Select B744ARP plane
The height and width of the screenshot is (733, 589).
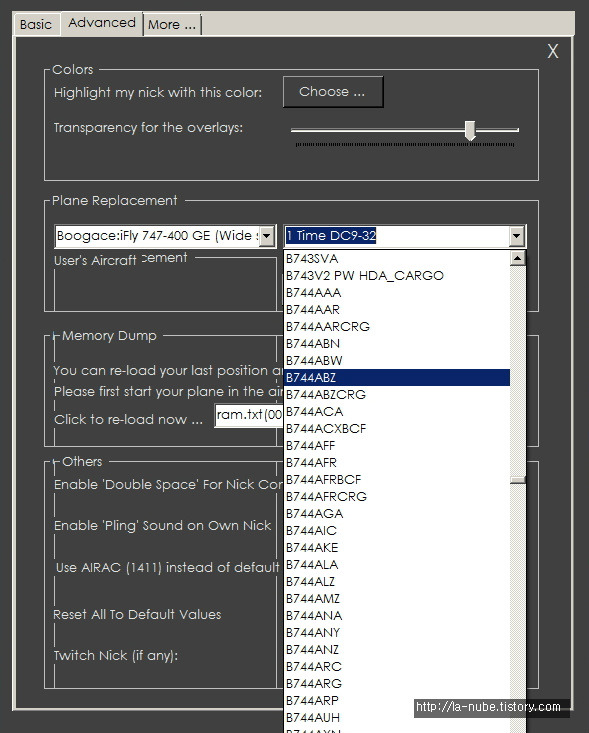click(x=396, y=700)
